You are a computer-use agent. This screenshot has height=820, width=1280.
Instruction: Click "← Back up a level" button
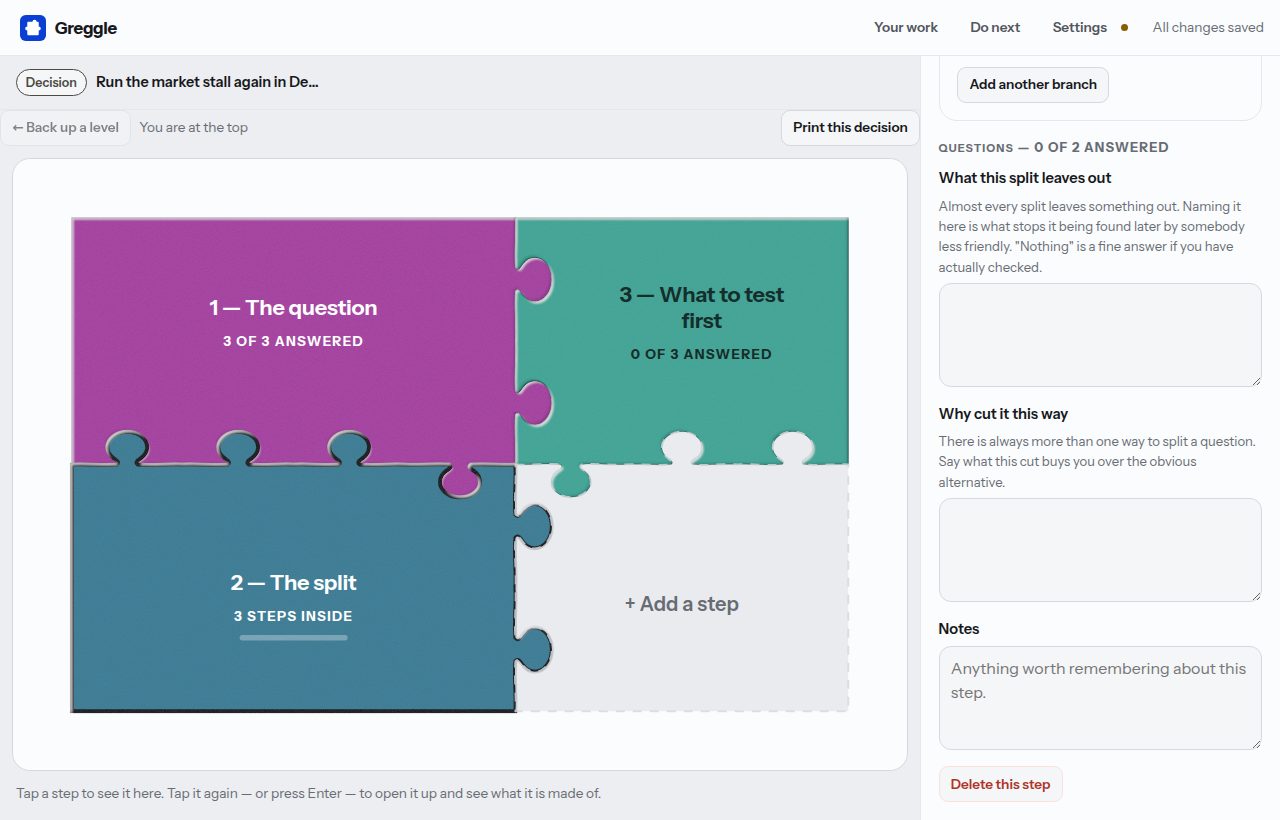point(66,127)
